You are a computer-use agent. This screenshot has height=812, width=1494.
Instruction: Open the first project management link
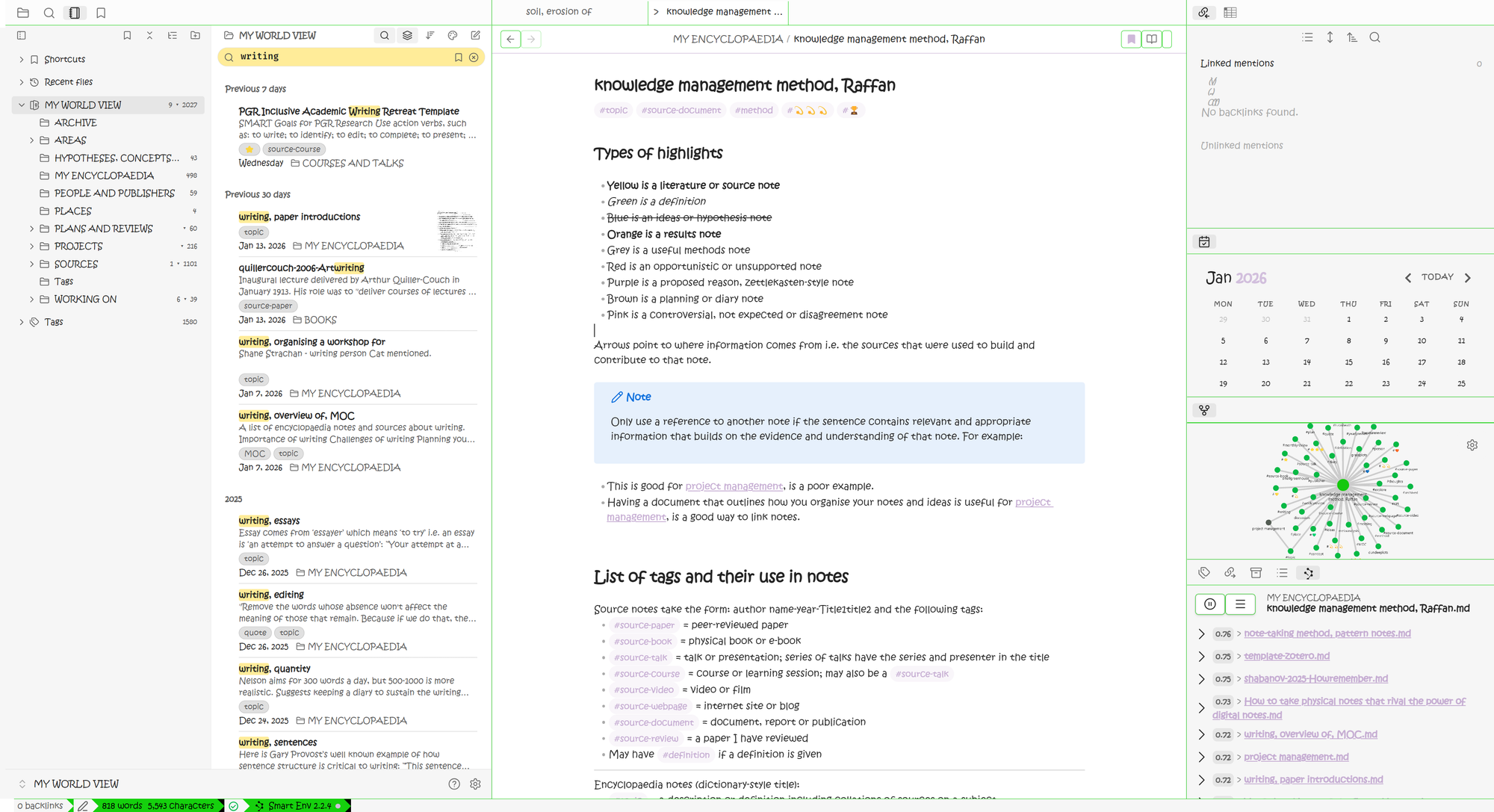[734, 486]
